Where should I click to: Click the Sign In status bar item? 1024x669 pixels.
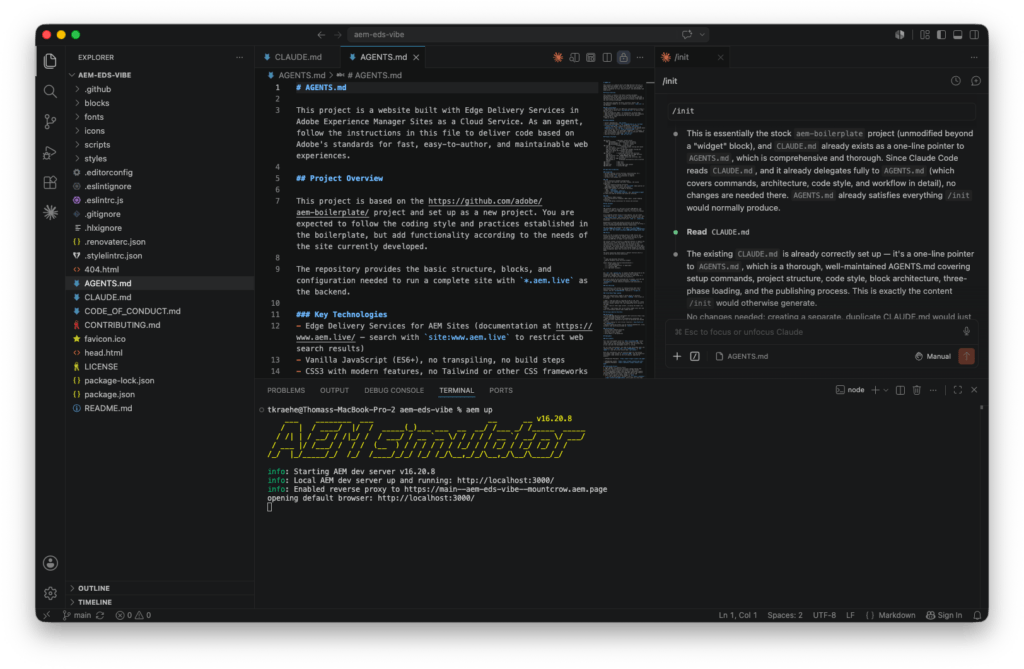(x=944, y=615)
